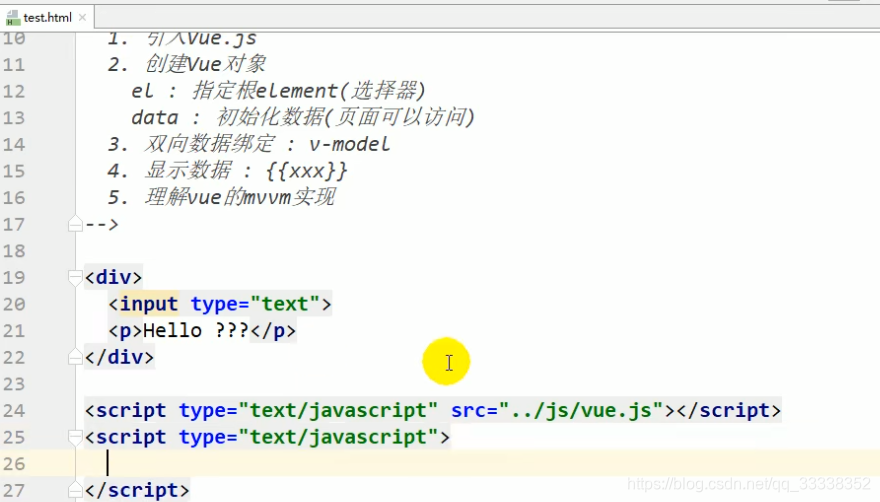This screenshot has width=880, height=502.
Task: Toggle the closing script fold marker at line 27
Action: coord(75,490)
